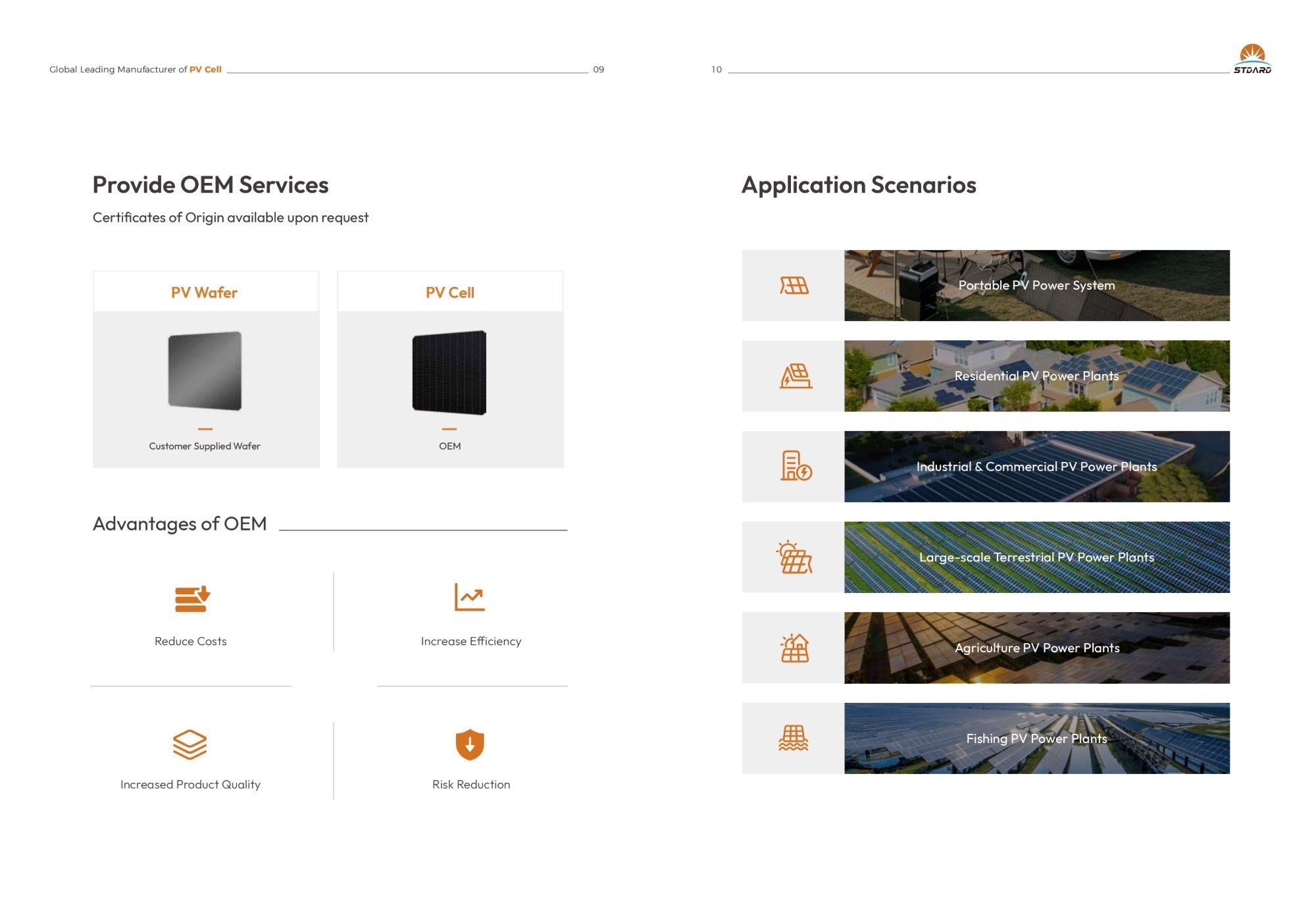Click the Agriculture PV farmhouse icon
This screenshot has height=899, width=1316.
pos(794,648)
